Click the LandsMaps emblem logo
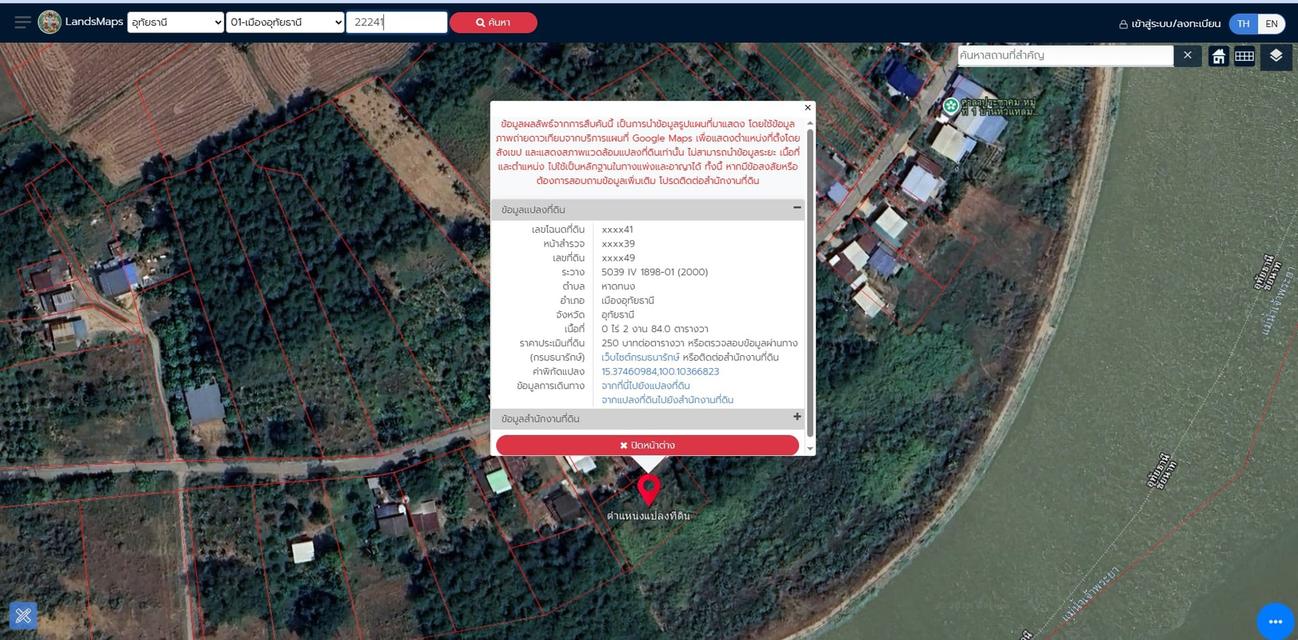Screen dimensions: 1298x640 49,22
